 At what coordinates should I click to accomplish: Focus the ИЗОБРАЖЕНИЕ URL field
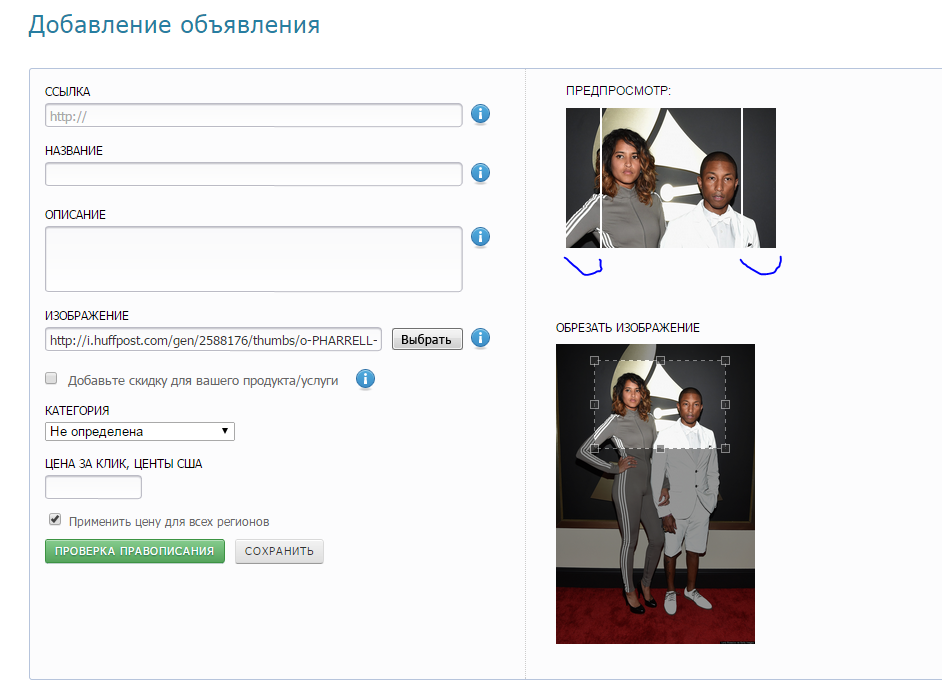(213, 339)
